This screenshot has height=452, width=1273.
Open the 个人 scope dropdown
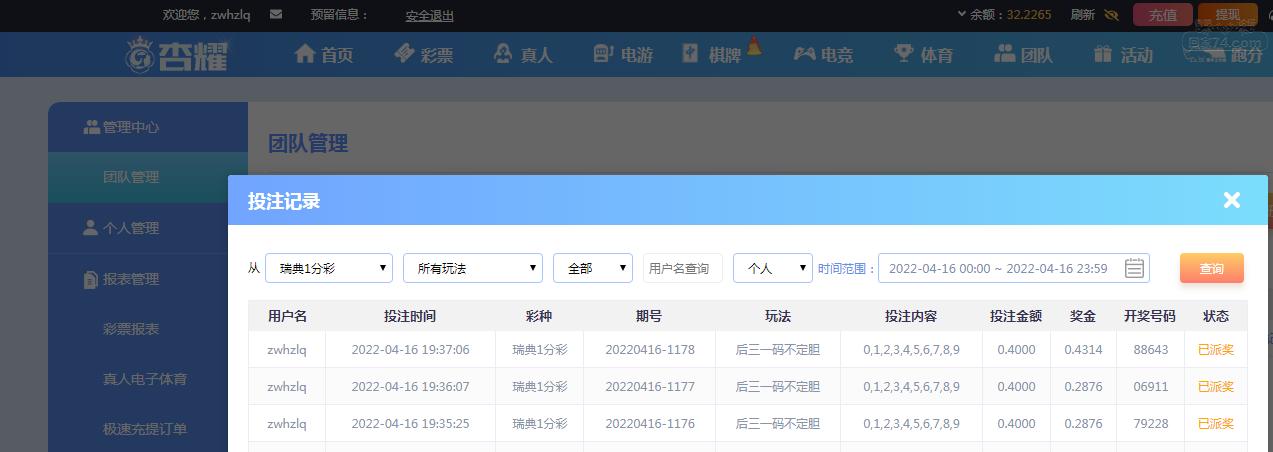(x=773, y=268)
